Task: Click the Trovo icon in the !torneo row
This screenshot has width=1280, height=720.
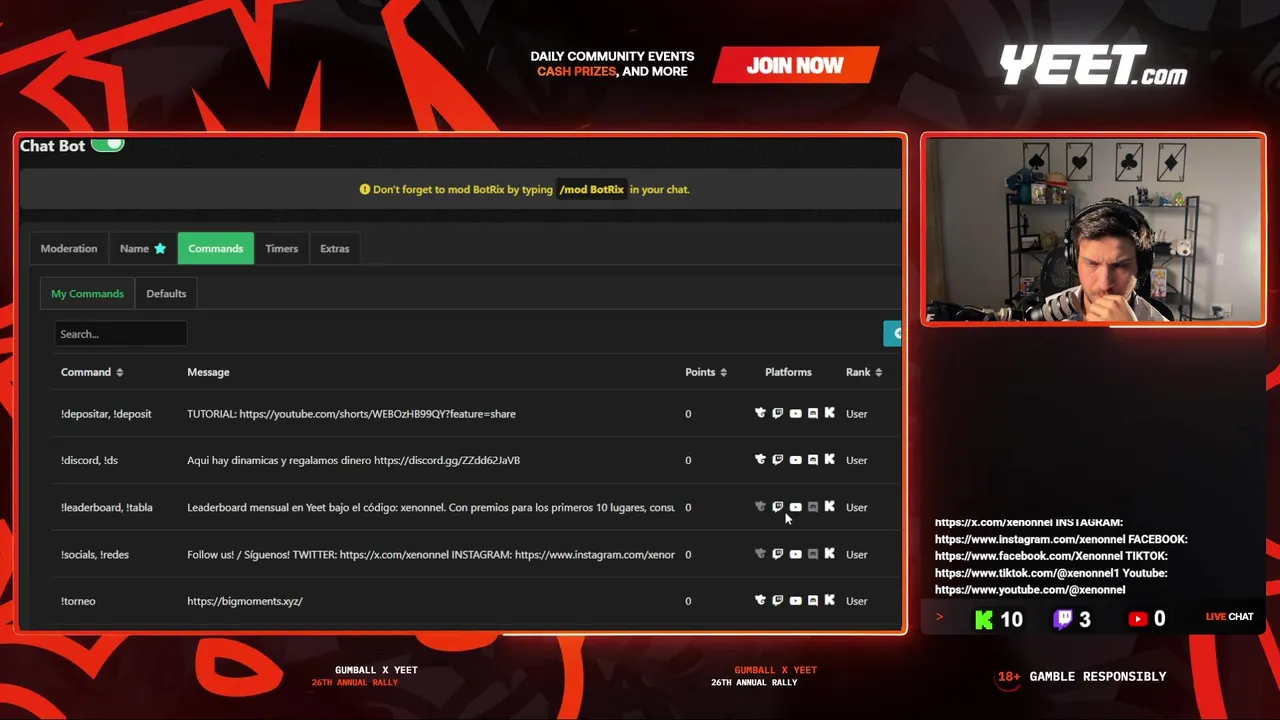Action: [760, 601]
